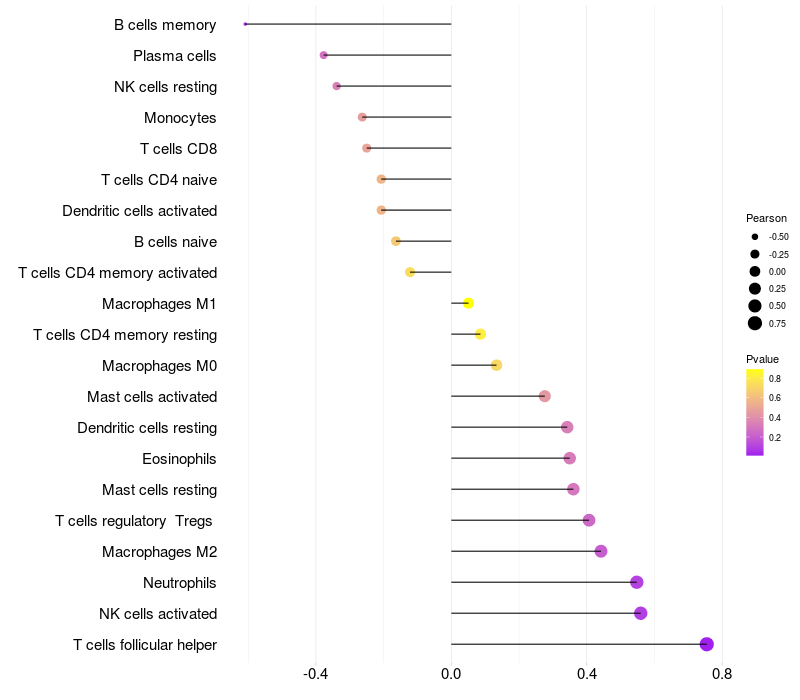Click the Pvalue color gradient bar
The width and height of the screenshot is (800, 700).
(x=755, y=412)
